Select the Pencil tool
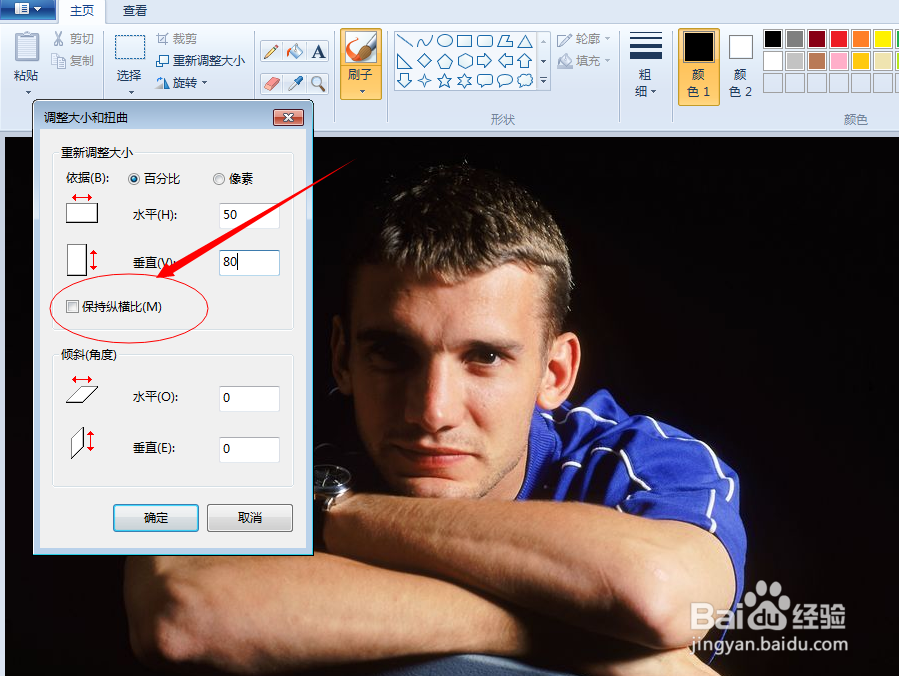 pyautogui.click(x=271, y=52)
